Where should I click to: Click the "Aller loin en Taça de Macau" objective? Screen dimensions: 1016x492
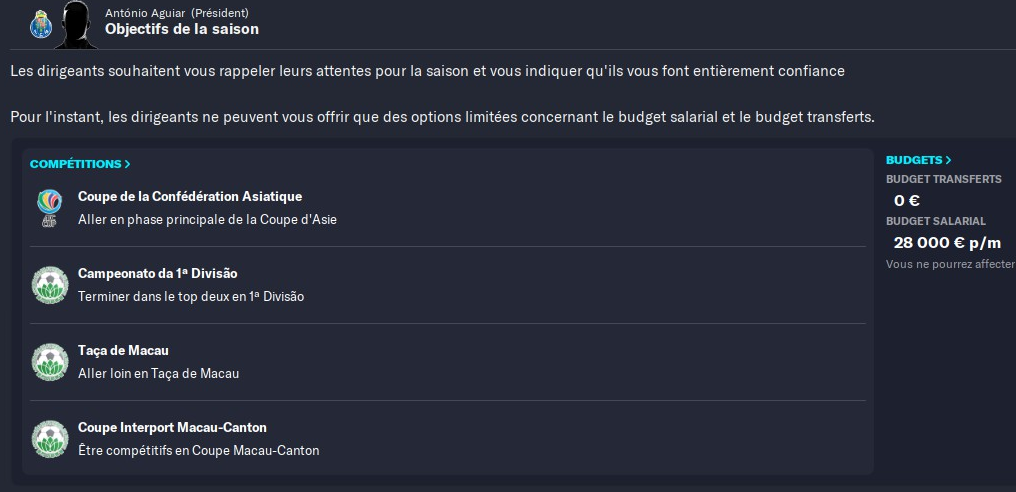pos(158,373)
